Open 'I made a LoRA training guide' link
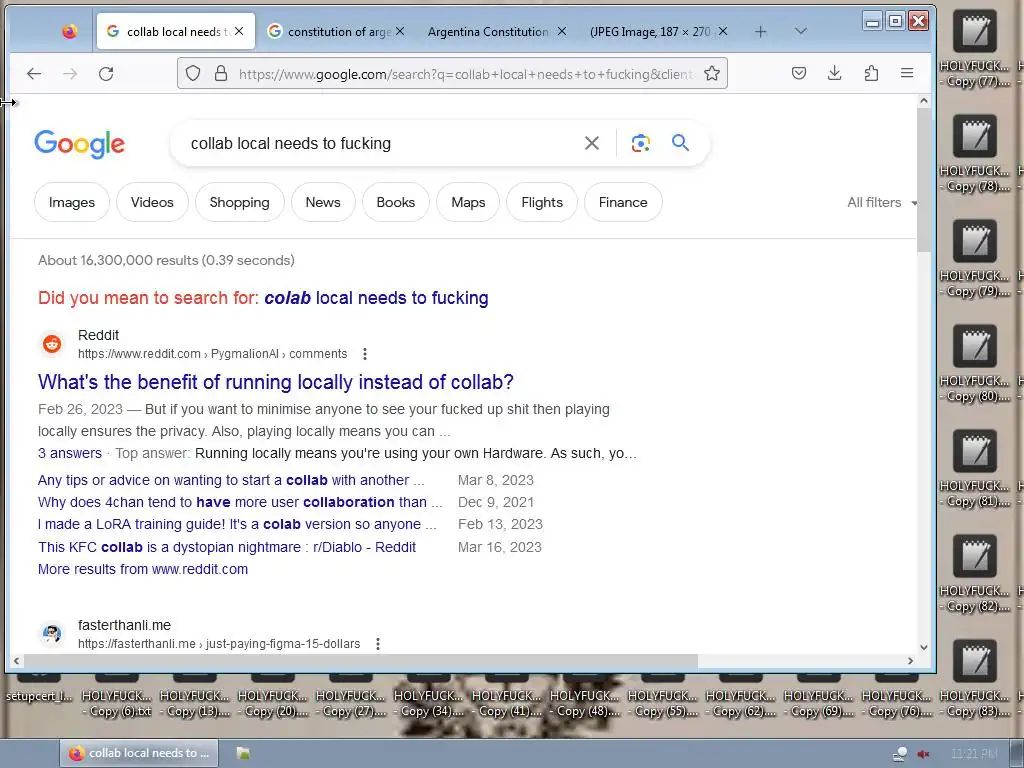1024x768 pixels. (x=237, y=524)
